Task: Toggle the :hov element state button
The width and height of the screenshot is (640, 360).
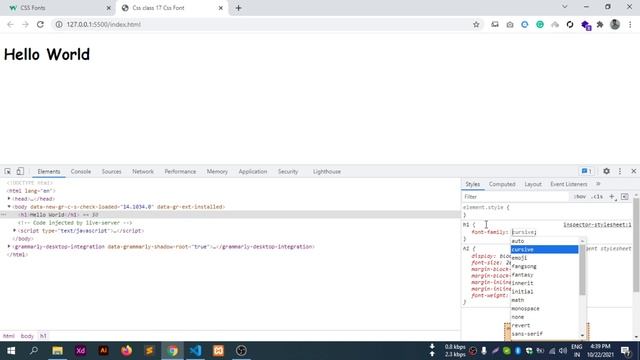Action: (x=580, y=197)
